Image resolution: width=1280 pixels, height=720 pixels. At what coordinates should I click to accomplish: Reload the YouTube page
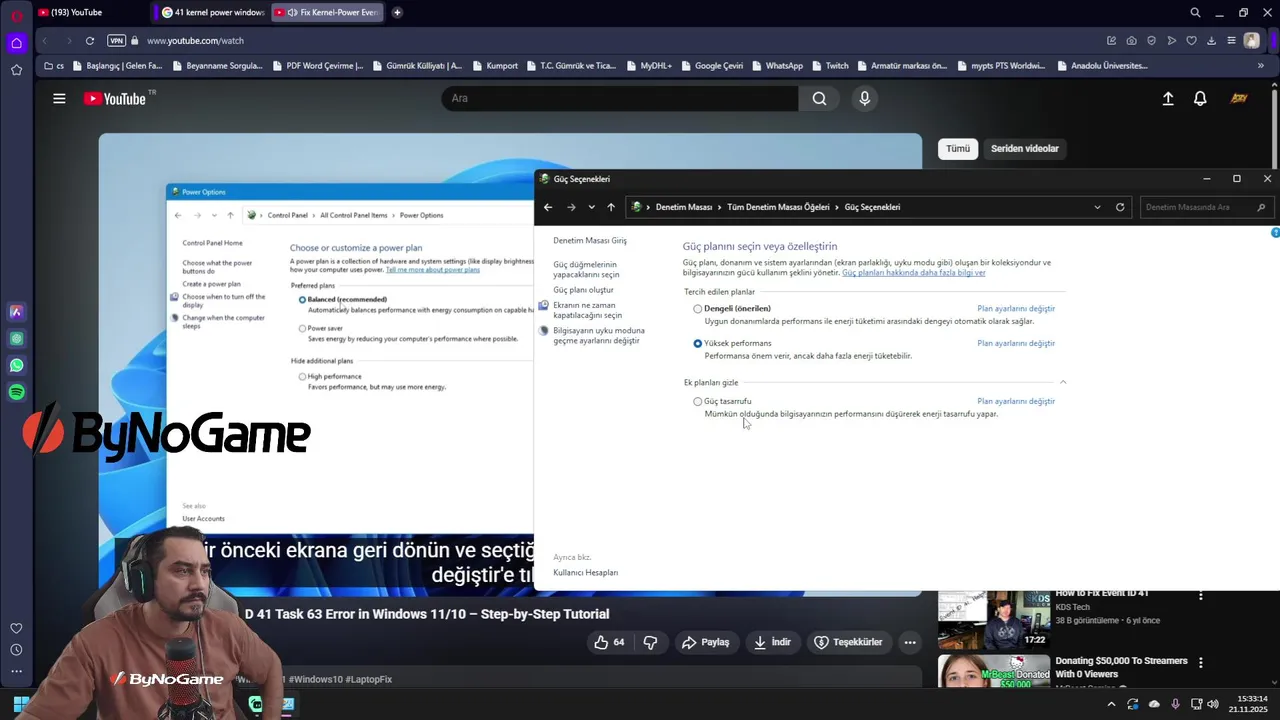[90, 41]
